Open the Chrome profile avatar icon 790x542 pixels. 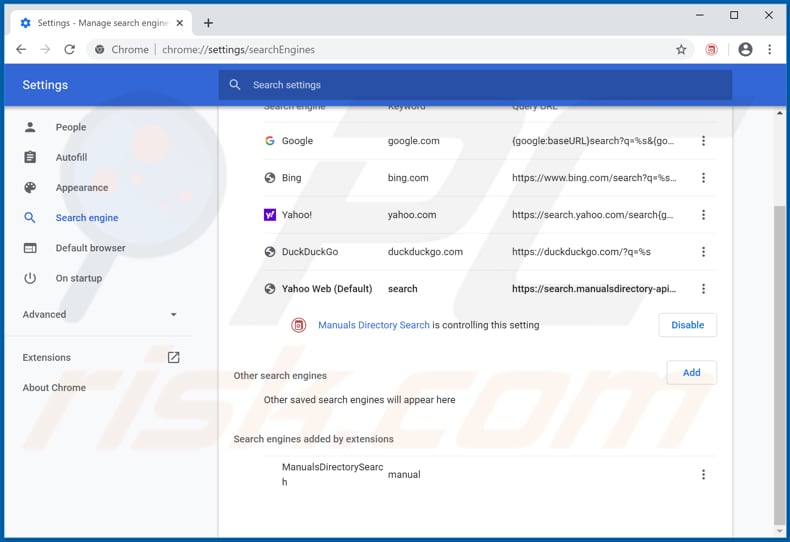(745, 49)
